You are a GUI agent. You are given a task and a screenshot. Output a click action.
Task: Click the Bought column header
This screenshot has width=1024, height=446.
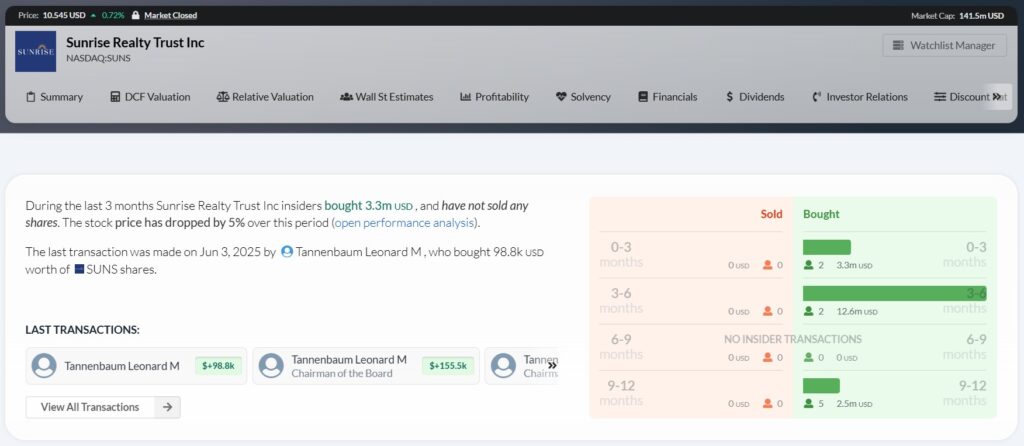click(821, 214)
